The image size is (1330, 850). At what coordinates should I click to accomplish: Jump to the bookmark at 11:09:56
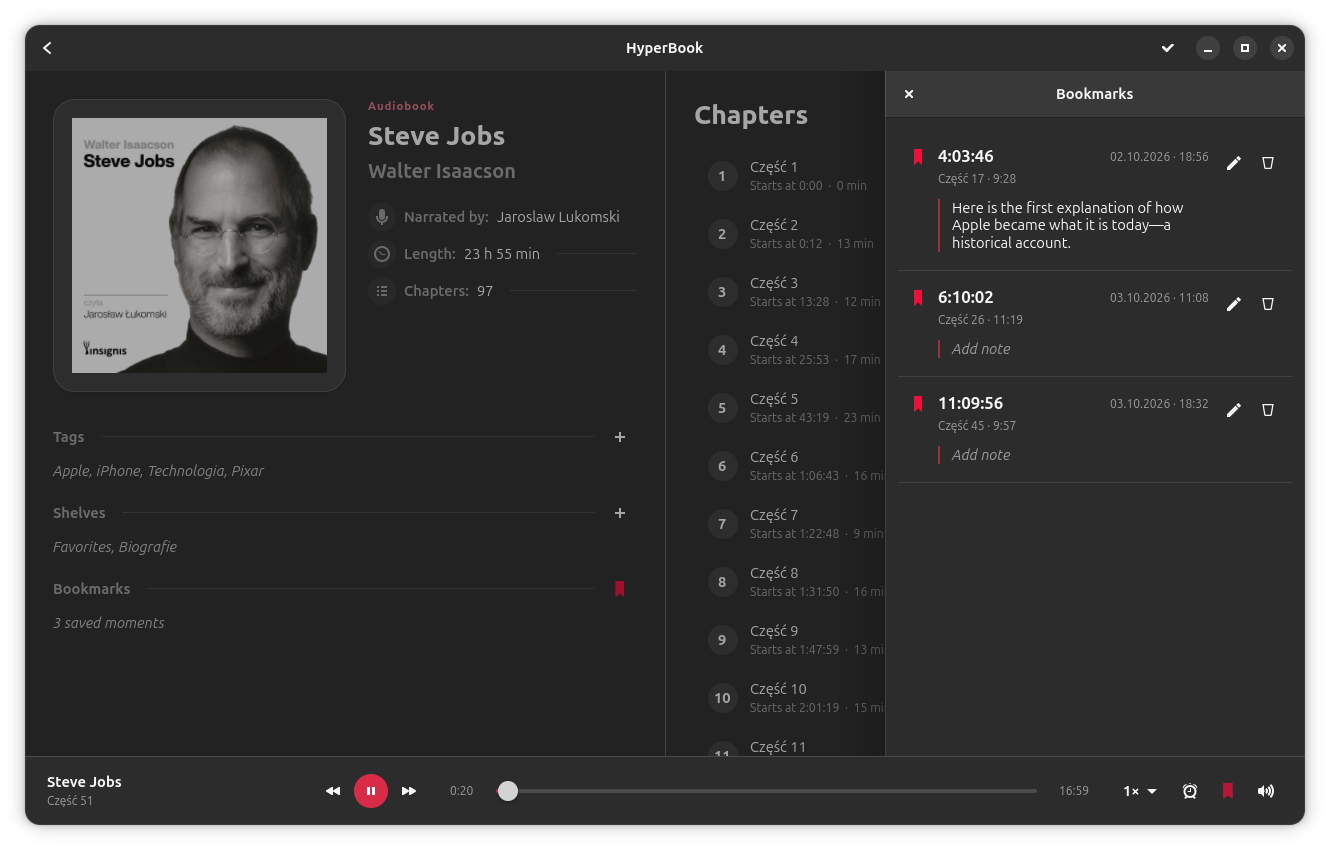pos(970,403)
